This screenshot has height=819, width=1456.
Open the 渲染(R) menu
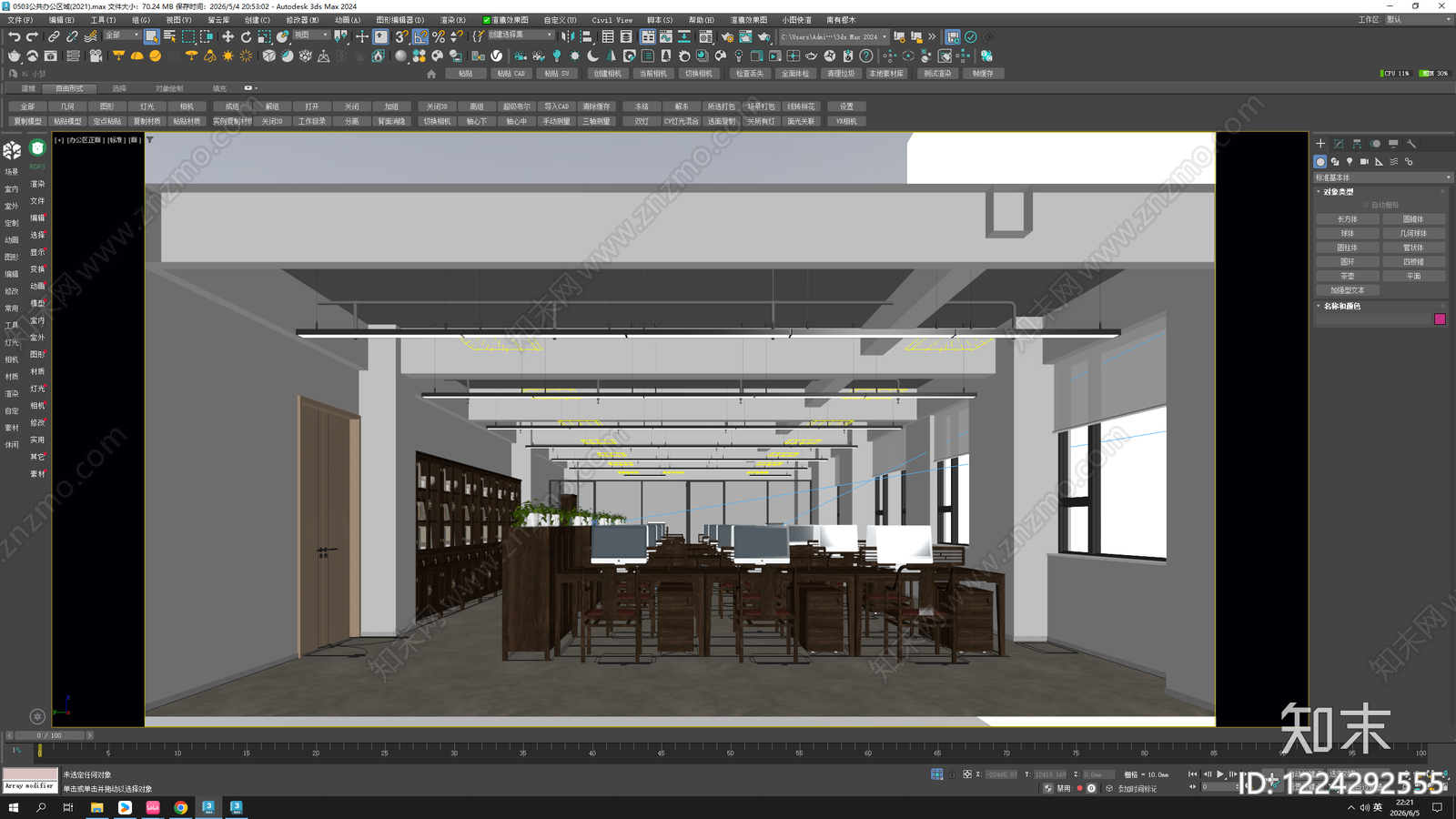click(452, 20)
